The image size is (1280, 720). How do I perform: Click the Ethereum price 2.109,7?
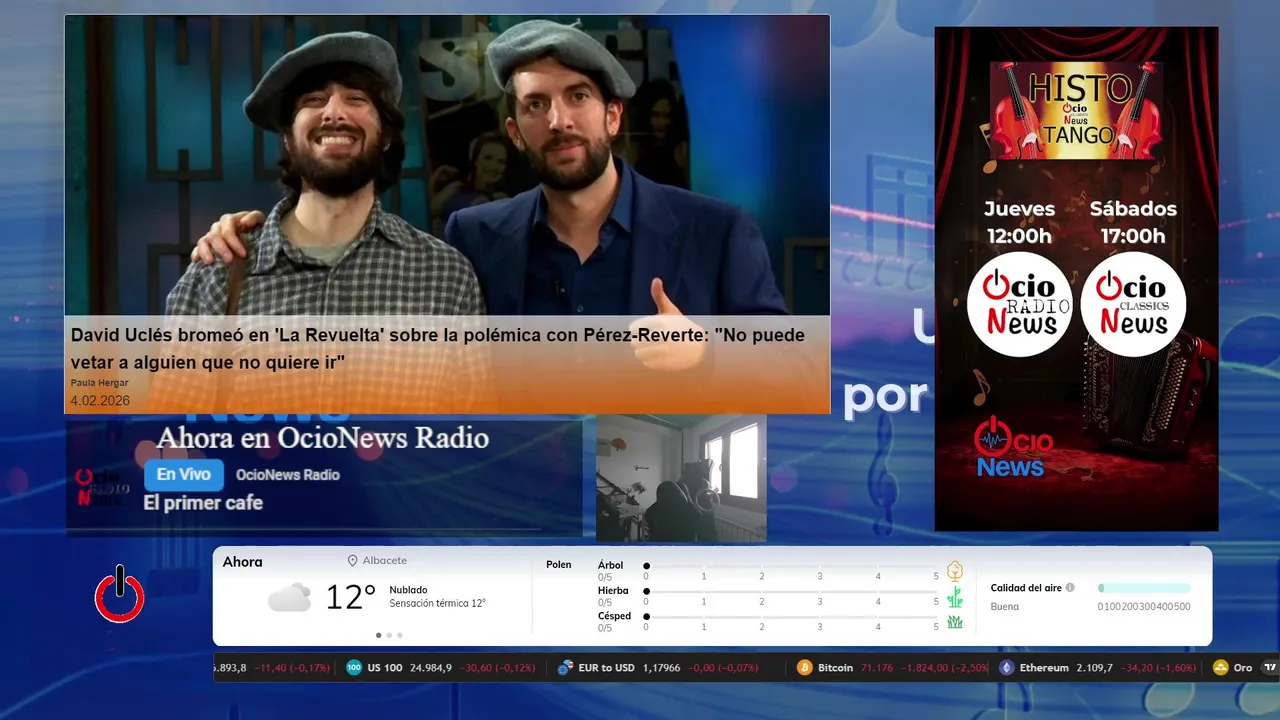pyautogui.click(x=1094, y=668)
